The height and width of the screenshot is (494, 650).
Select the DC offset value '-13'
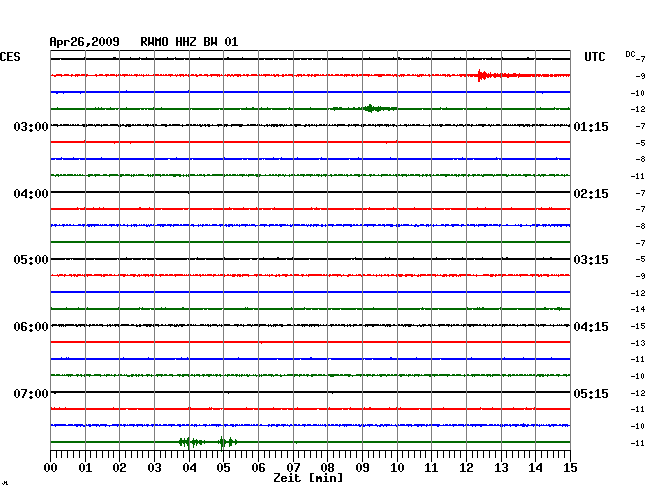click(x=638, y=343)
